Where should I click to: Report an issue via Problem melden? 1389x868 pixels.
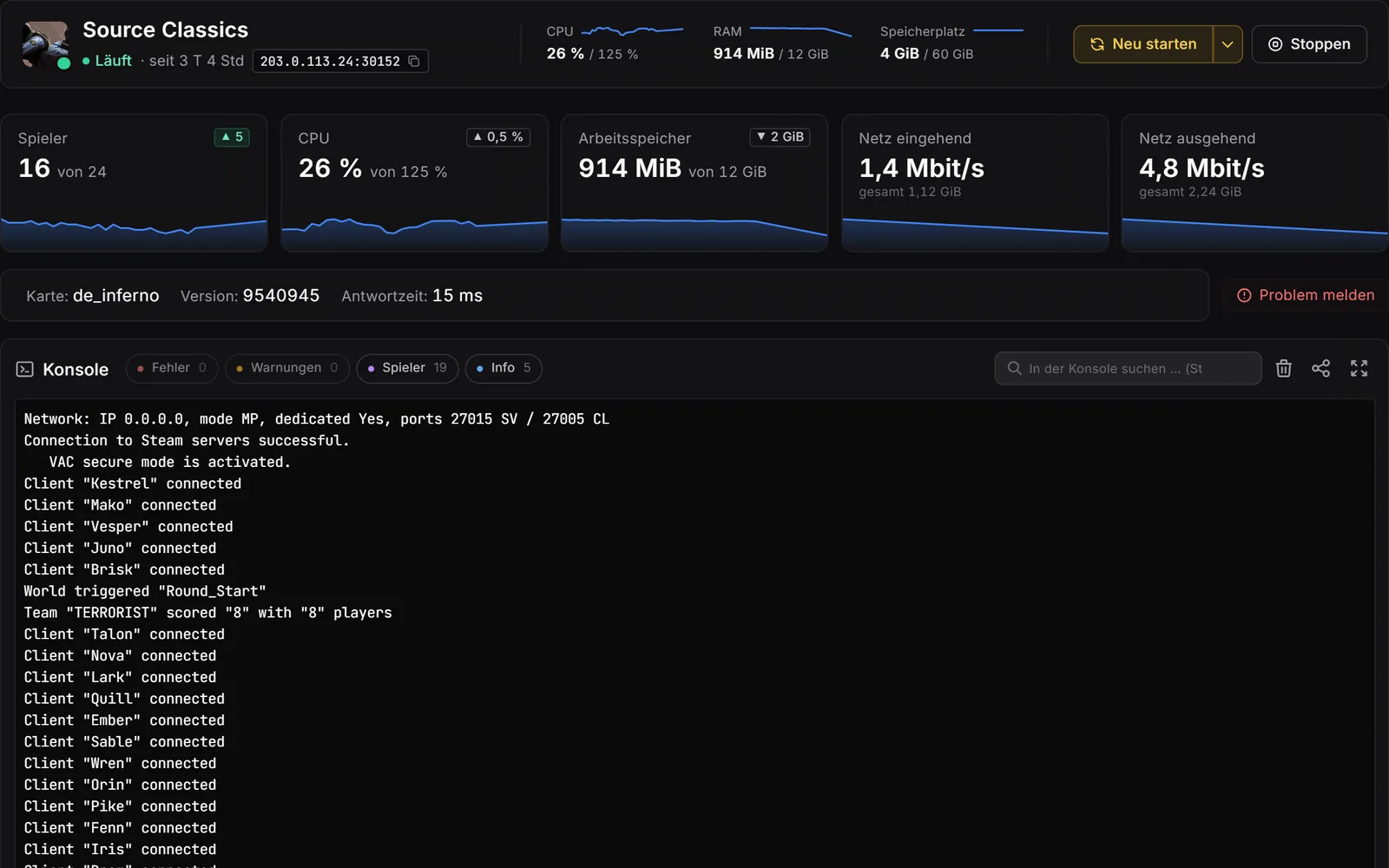click(x=1306, y=295)
